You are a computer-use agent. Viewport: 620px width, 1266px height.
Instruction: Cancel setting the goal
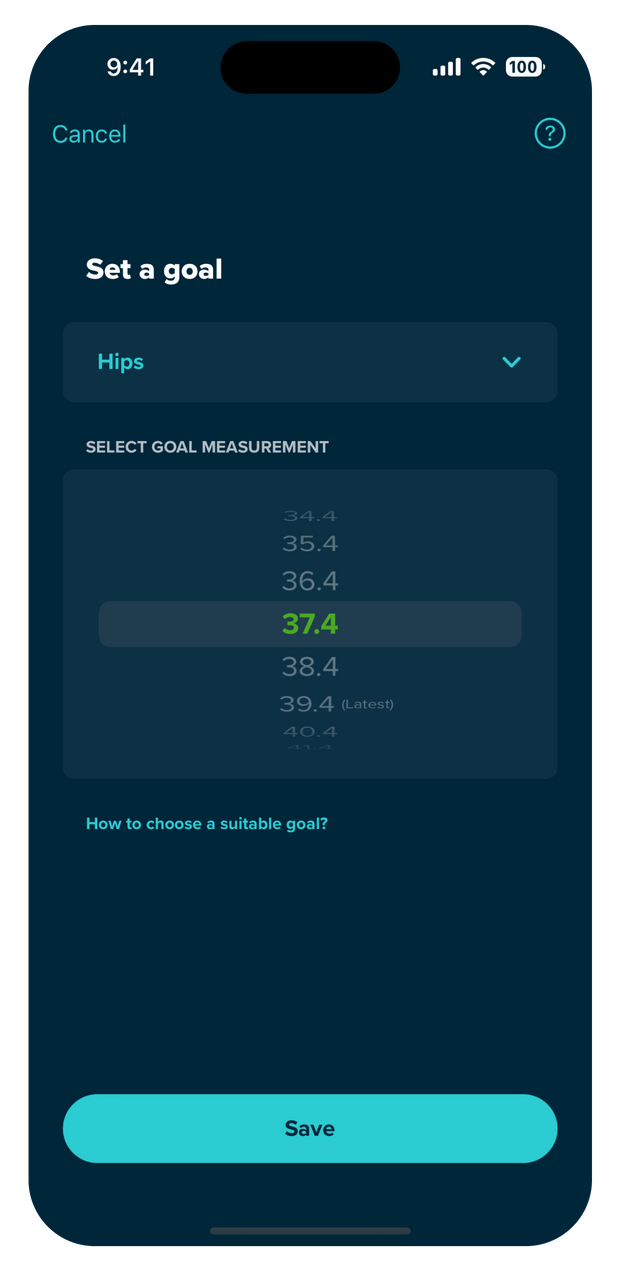click(x=89, y=134)
